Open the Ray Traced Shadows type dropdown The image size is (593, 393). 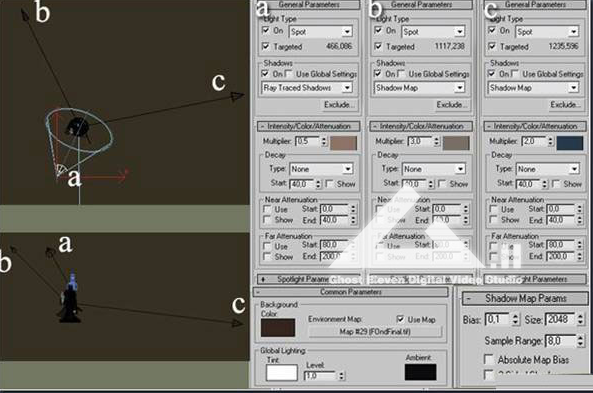click(307, 88)
